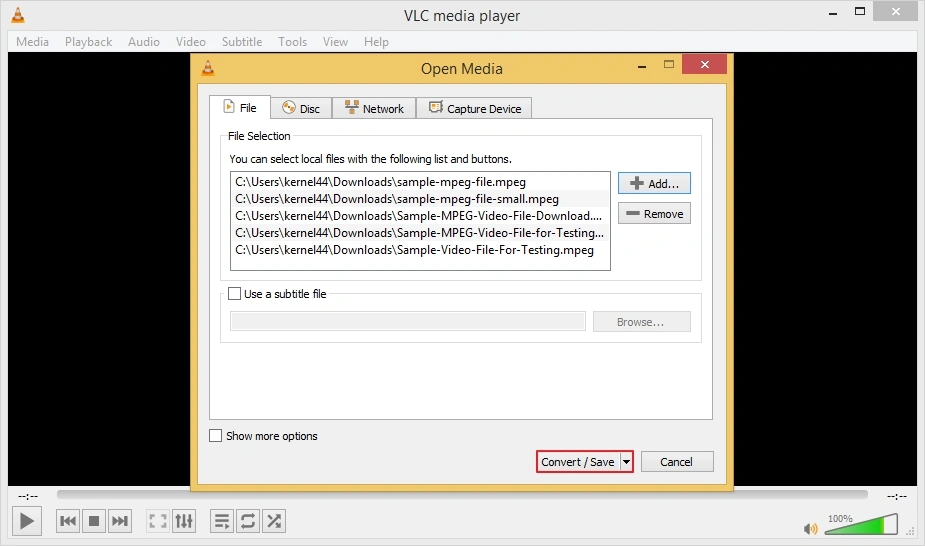Enable Use a subtitle file checkbox
This screenshot has width=925, height=546.
coord(234,294)
